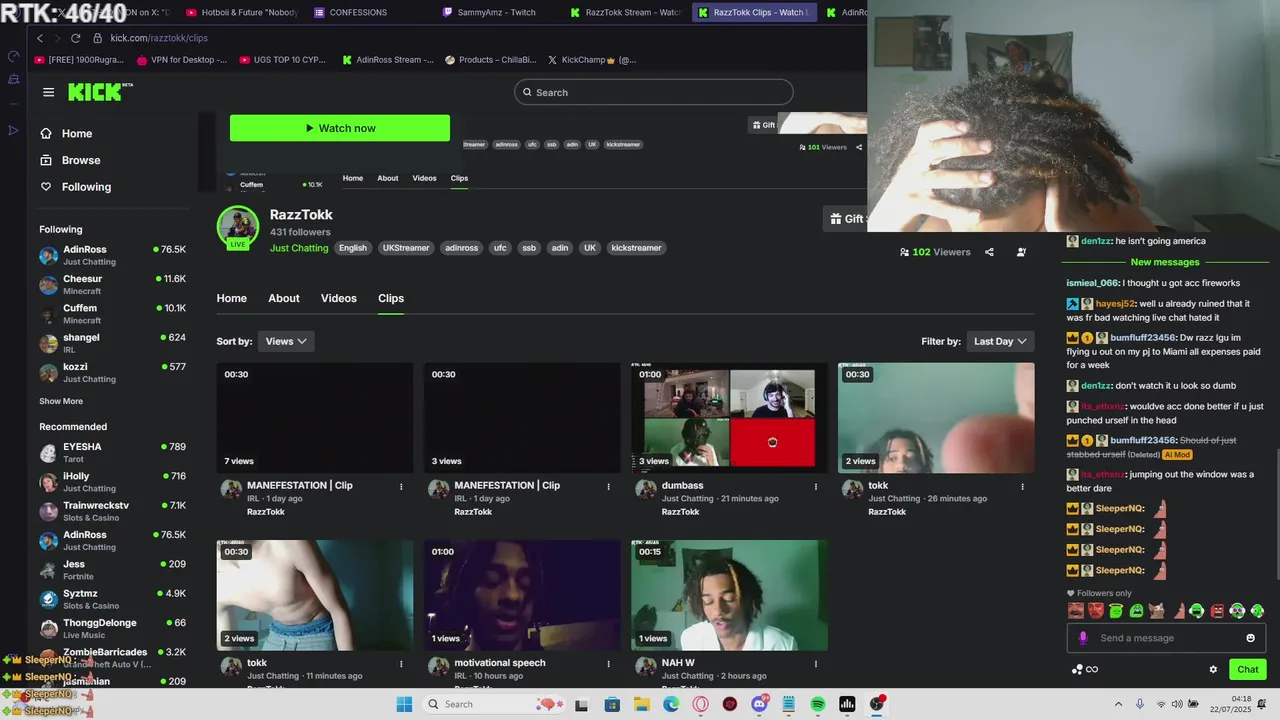The image size is (1280, 720).
Task: Open Cheesur channel in Following list
Action: pyautogui.click(x=112, y=284)
